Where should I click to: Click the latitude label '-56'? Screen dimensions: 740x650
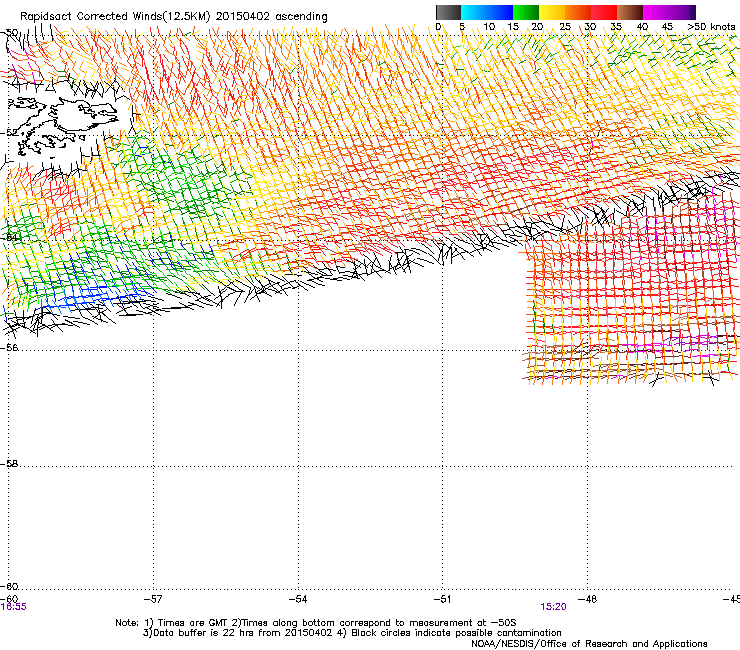[x=9, y=348]
